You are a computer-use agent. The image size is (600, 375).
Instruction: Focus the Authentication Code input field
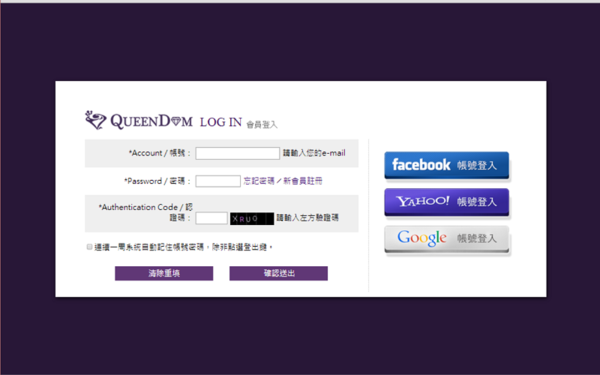point(211,218)
